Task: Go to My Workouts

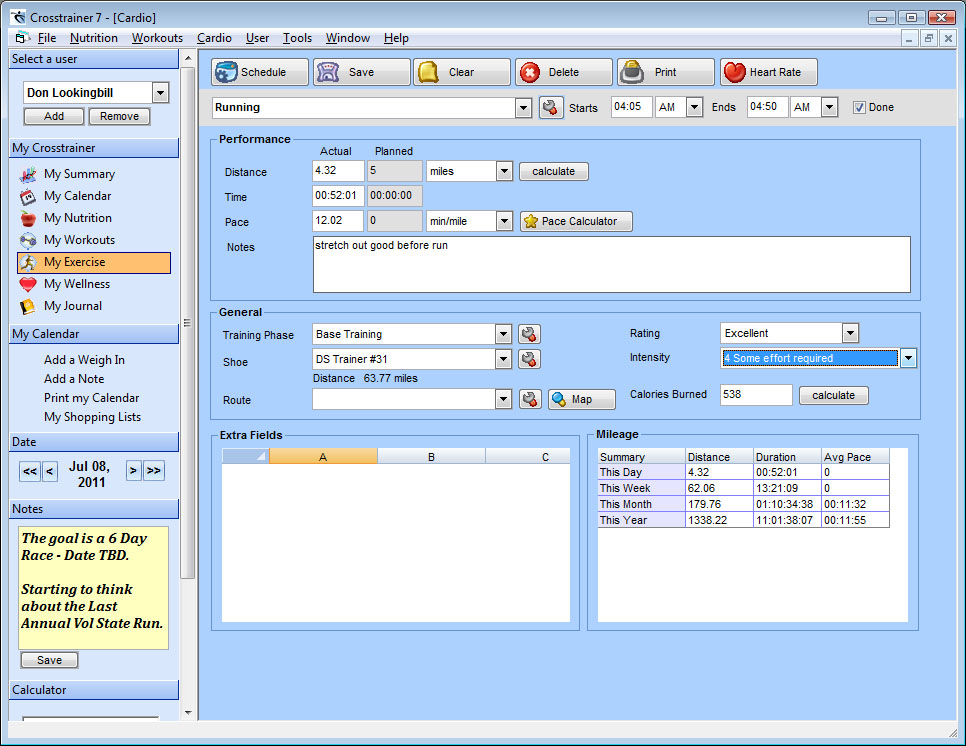Action: 79,240
